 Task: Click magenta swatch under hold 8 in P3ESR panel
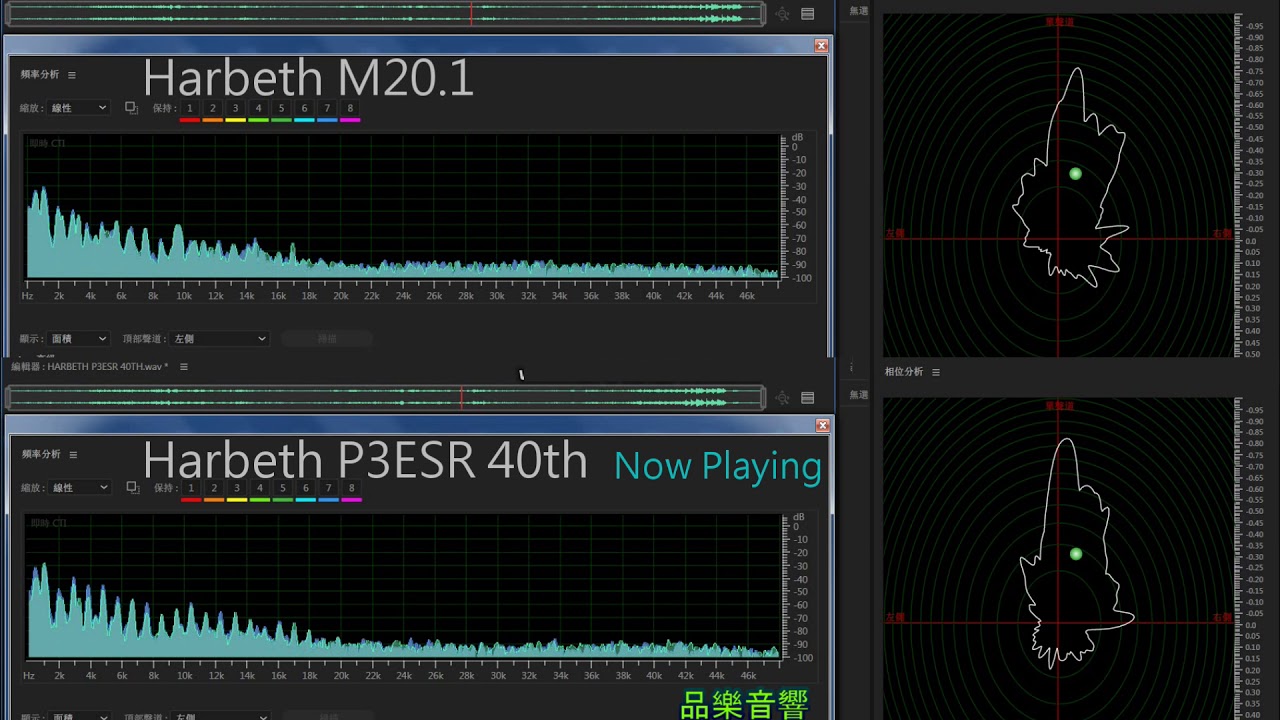click(x=352, y=500)
